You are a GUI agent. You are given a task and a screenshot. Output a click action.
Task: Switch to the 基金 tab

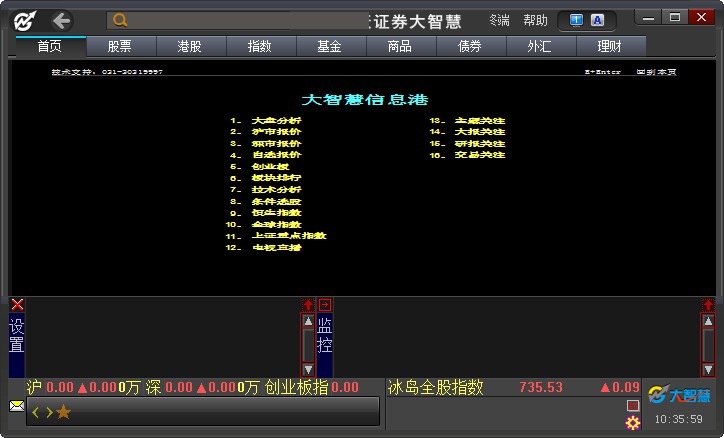click(330, 46)
